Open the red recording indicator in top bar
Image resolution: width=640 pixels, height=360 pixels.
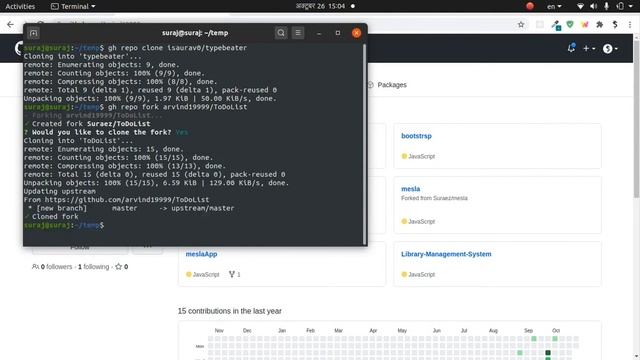(x=530, y=6)
